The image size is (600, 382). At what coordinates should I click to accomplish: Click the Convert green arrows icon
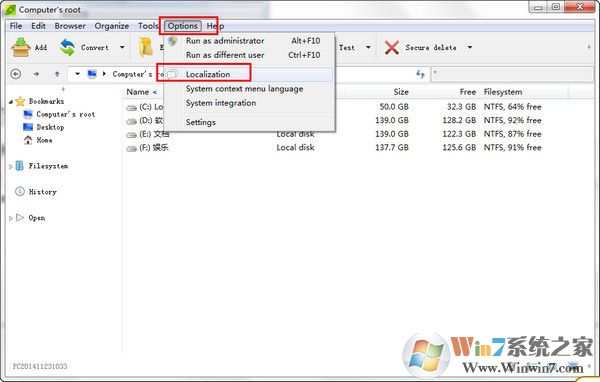67,47
